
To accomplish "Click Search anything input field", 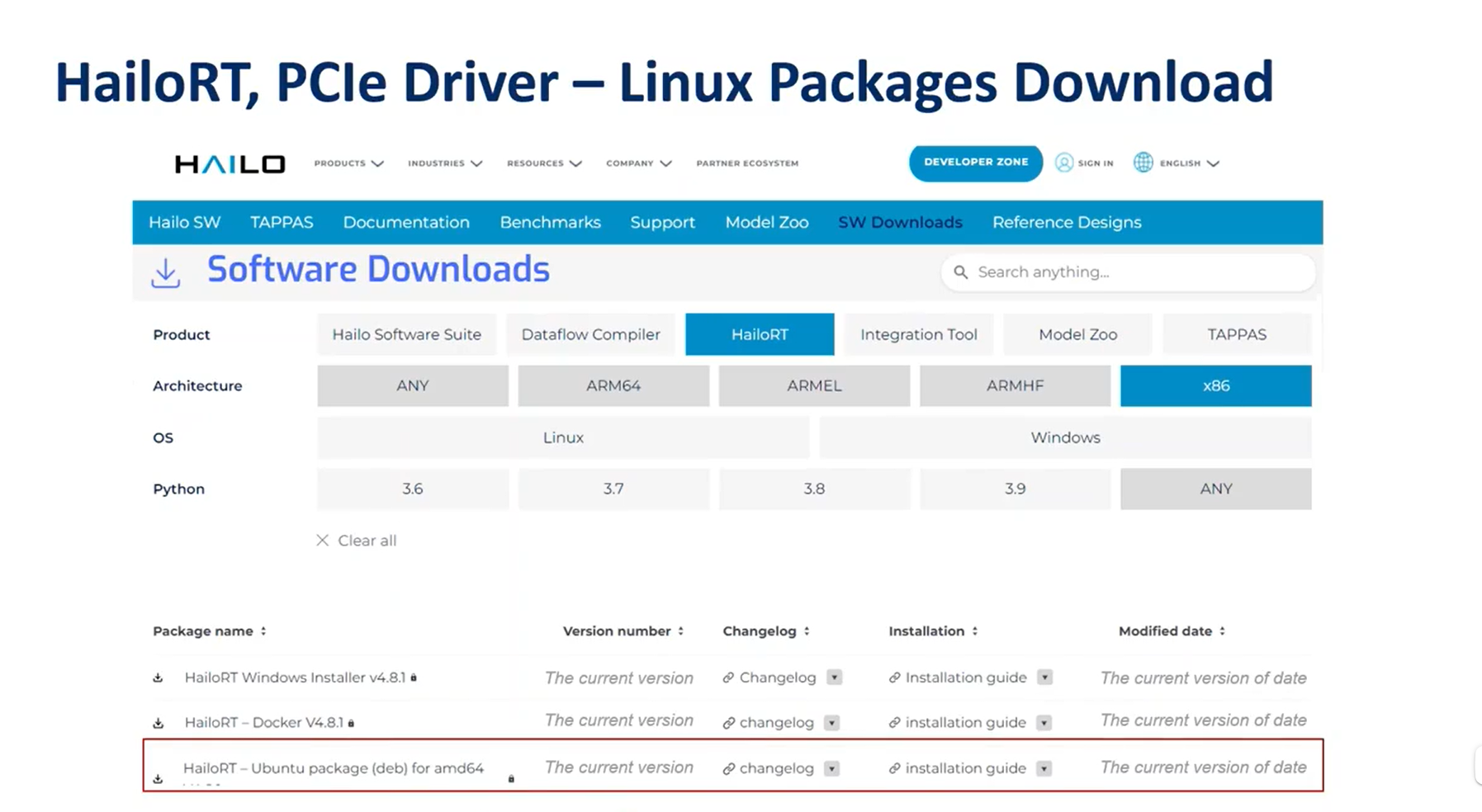I will click(1128, 271).
